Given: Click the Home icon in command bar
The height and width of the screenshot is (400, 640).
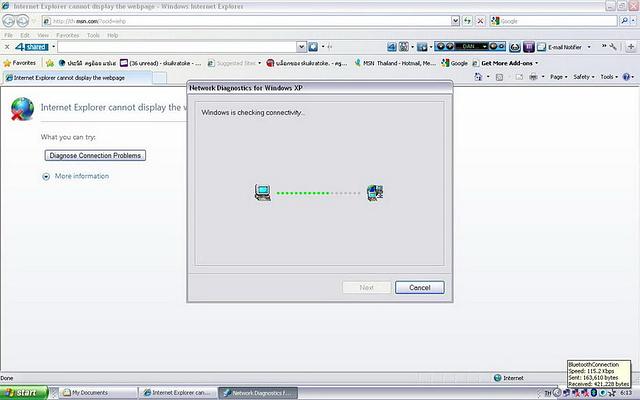Looking at the screenshot, I should (478, 77).
